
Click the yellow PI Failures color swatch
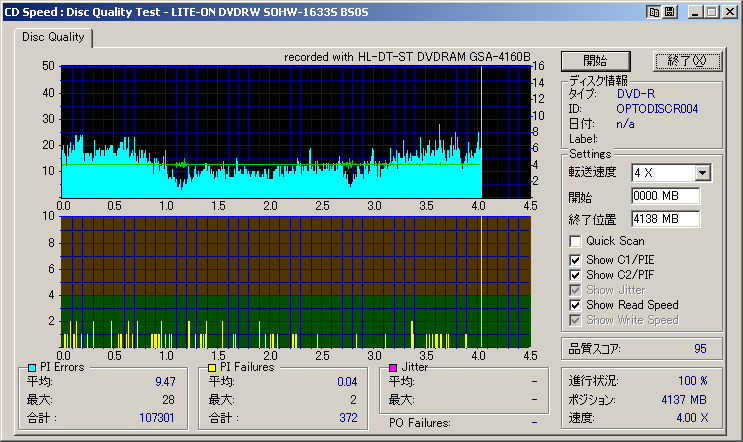click(x=212, y=368)
